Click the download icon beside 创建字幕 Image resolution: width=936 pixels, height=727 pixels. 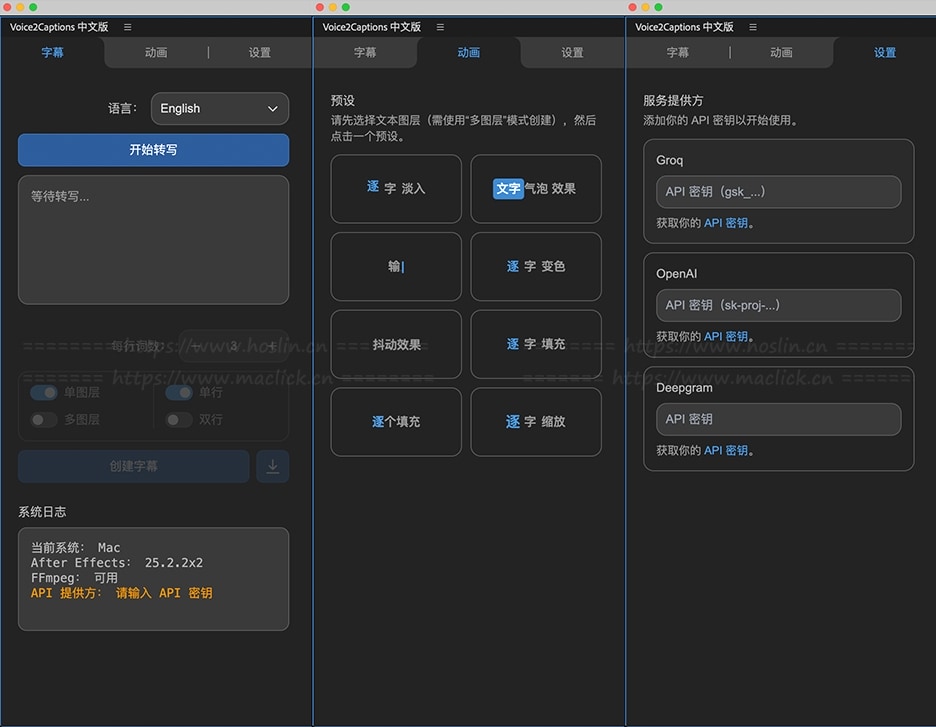(x=273, y=466)
